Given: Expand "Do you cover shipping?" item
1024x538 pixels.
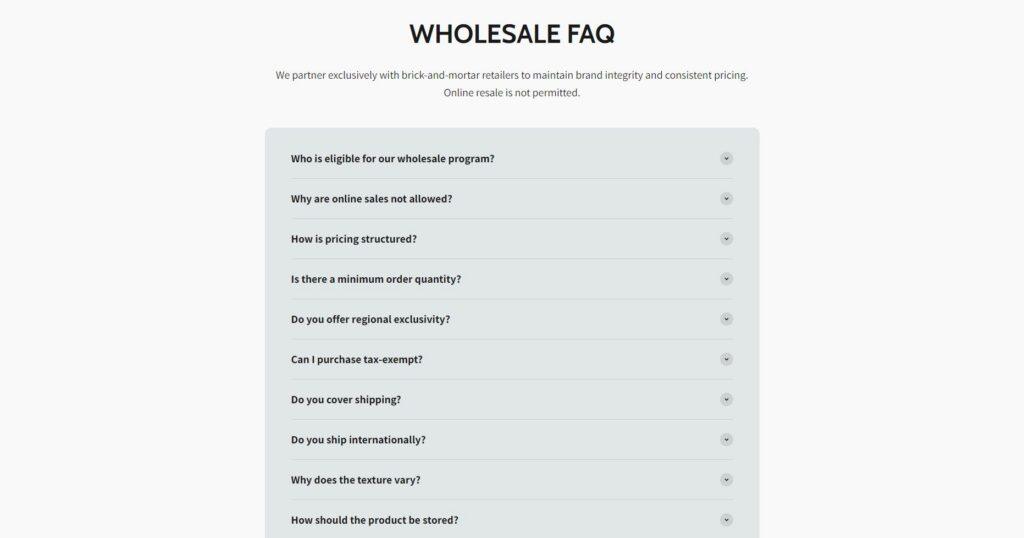Looking at the screenshot, I should click(345, 399).
